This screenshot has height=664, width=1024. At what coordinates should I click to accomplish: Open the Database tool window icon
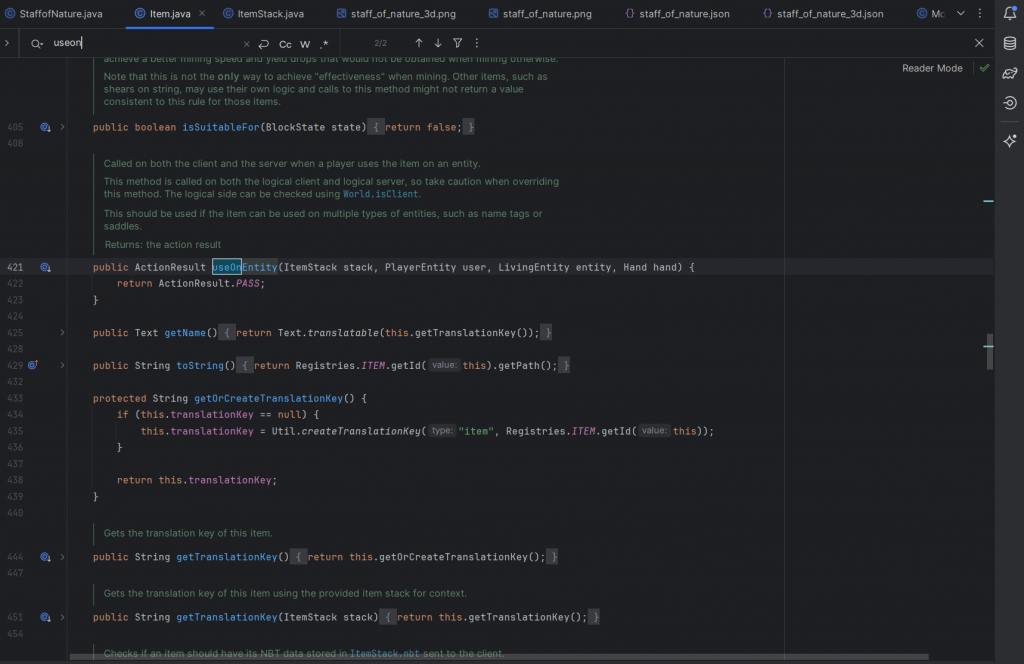click(x=1010, y=44)
